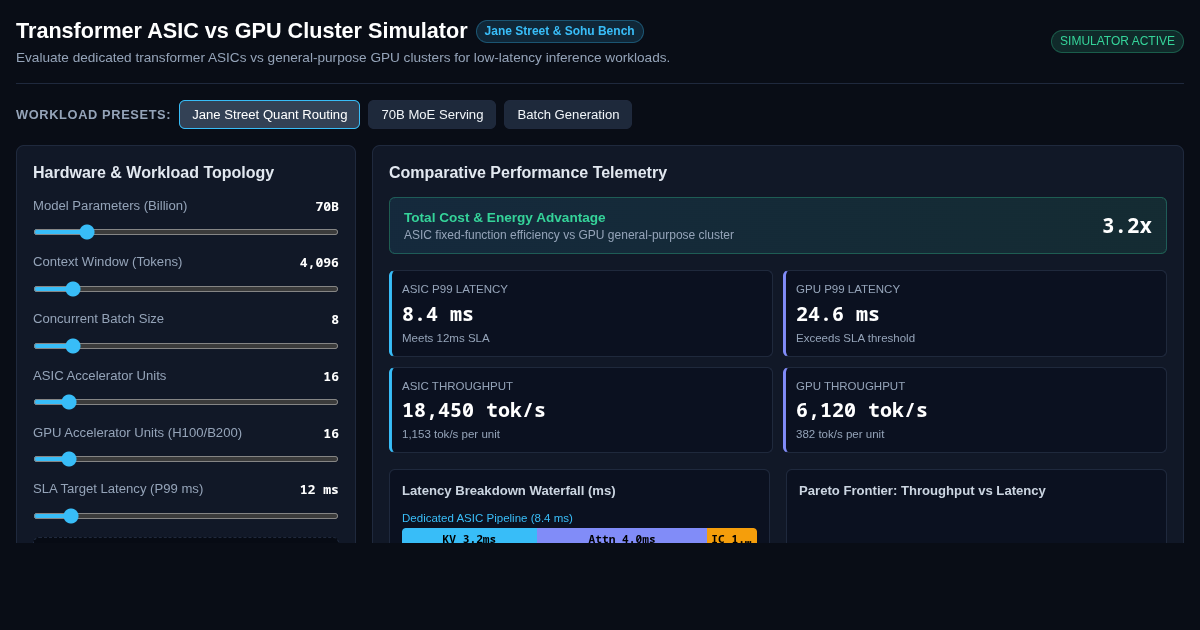Click the Pareto Frontier chart title
The width and height of the screenshot is (1200, 630).
[922, 490]
